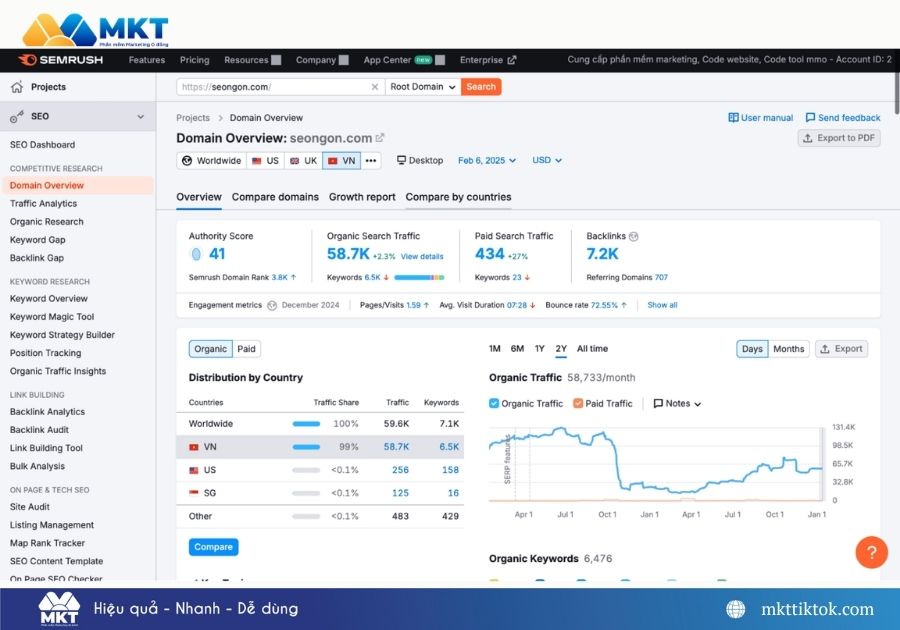Click the chart Export button
Viewport: 900px width, 630px height.
841,349
